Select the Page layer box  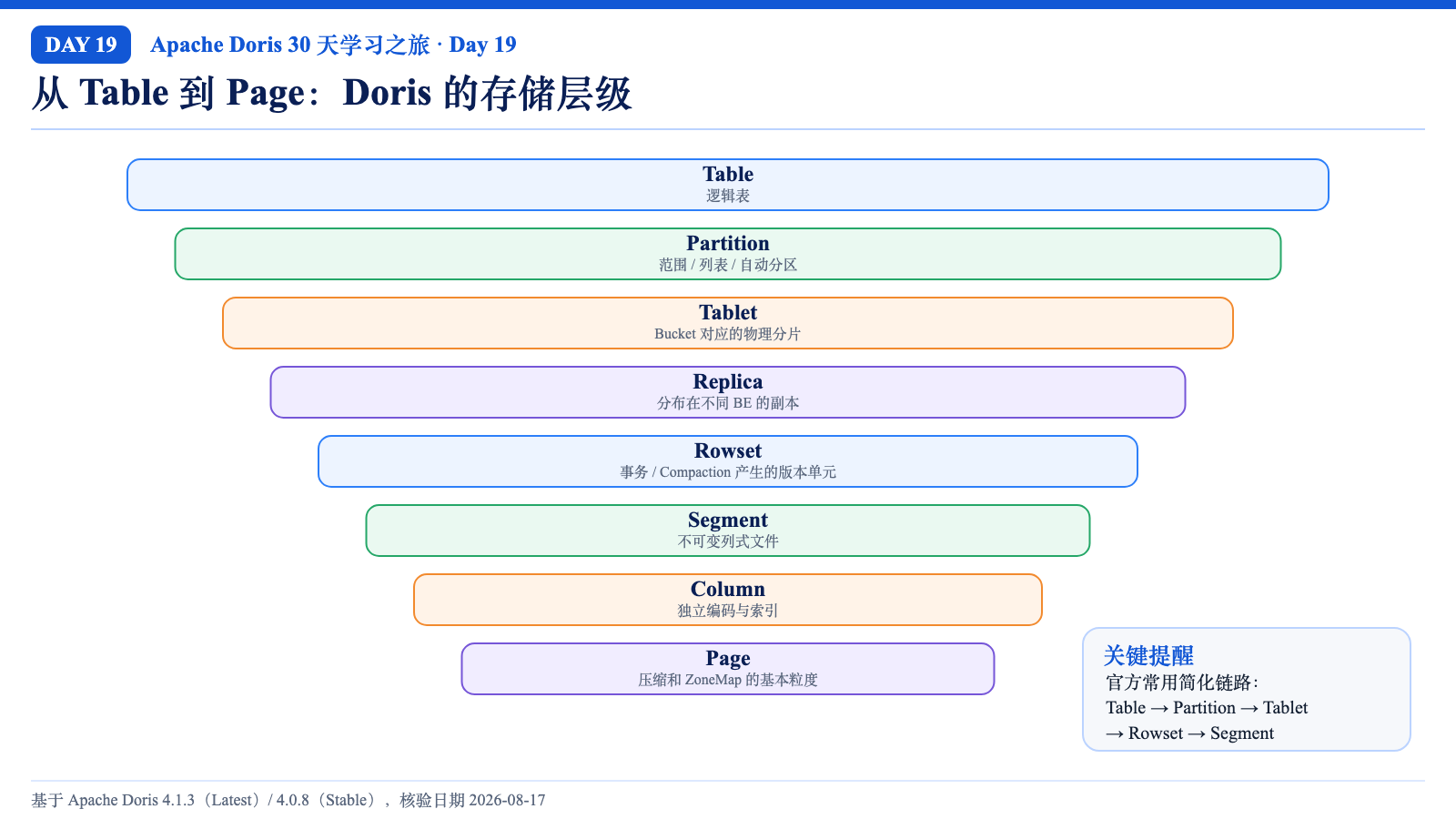728,669
